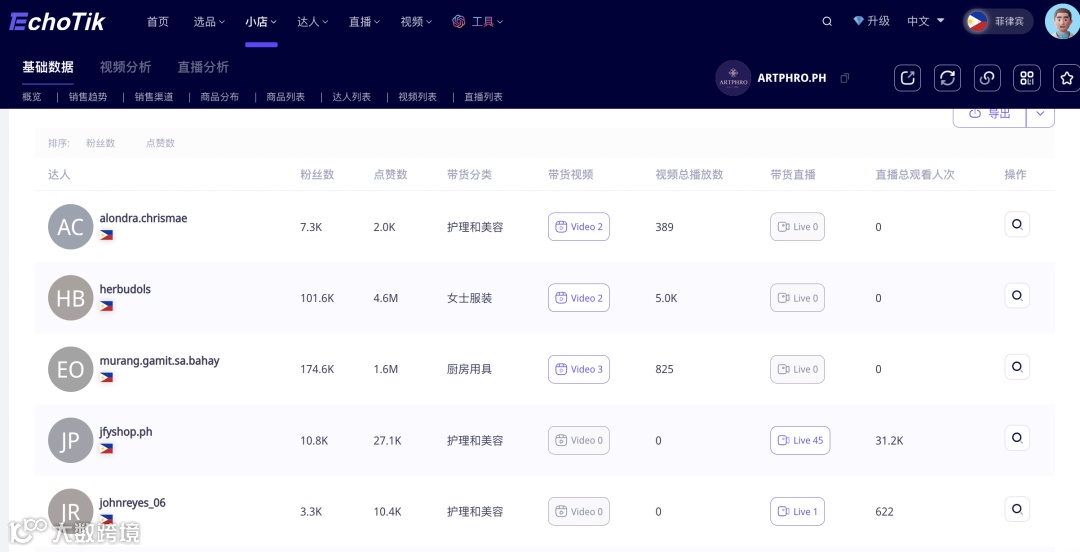Click the refresh data icon
Viewport: 1080px width, 552px height.
[x=947, y=78]
